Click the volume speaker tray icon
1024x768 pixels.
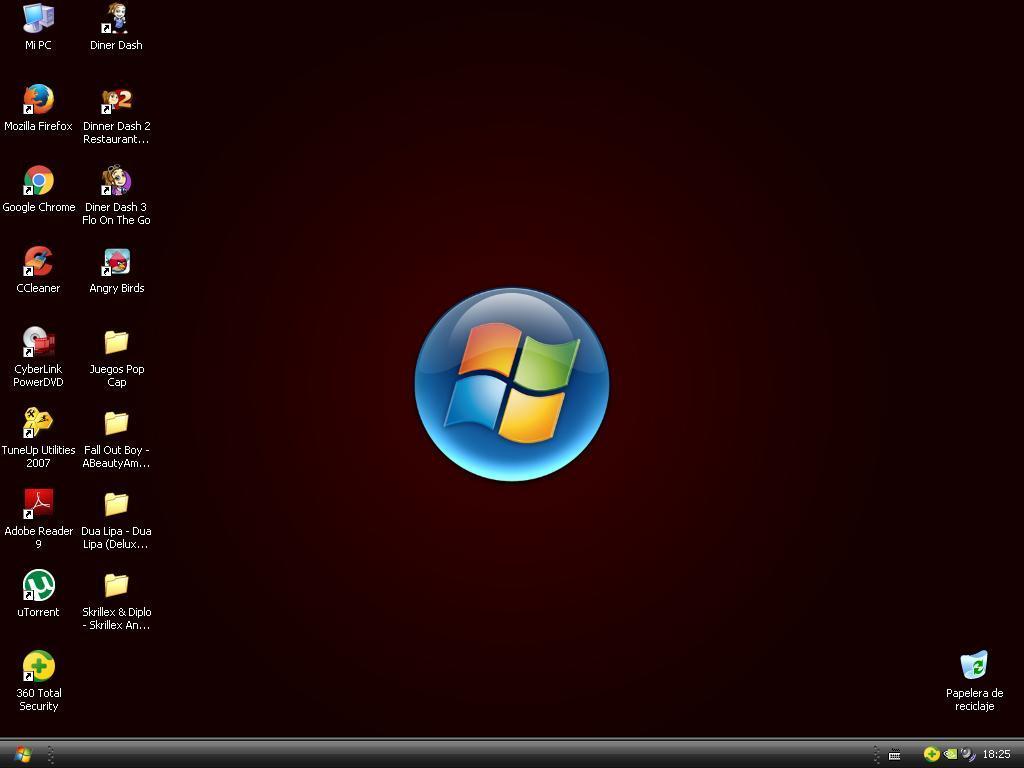point(968,754)
